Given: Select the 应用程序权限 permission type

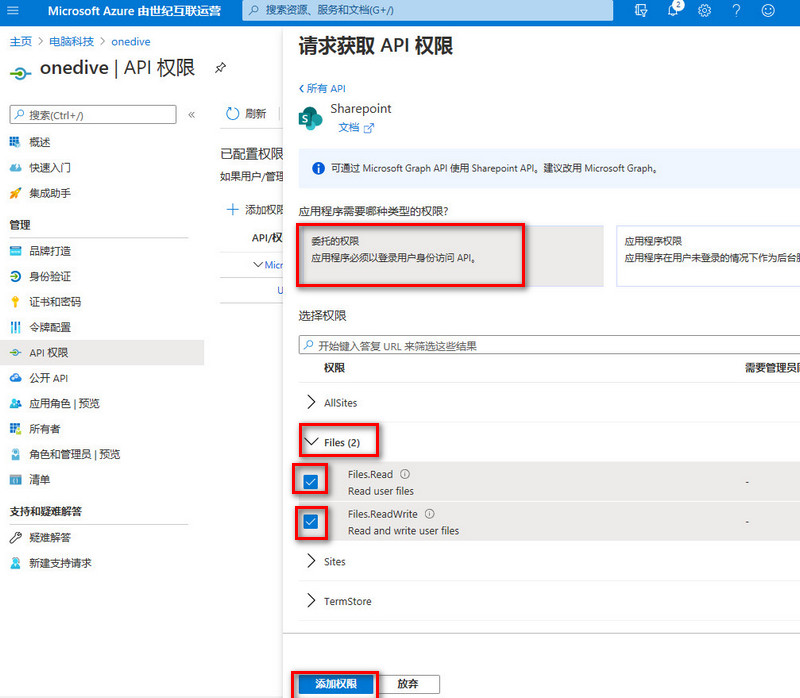Looking at the screenshot, I should tap(708, 256).
